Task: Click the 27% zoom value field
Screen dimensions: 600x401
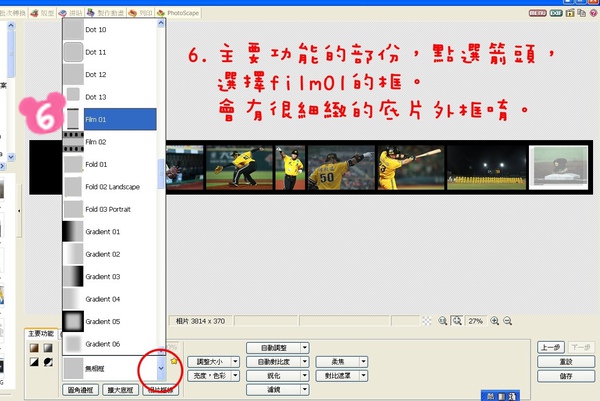Action: (476, 321)
